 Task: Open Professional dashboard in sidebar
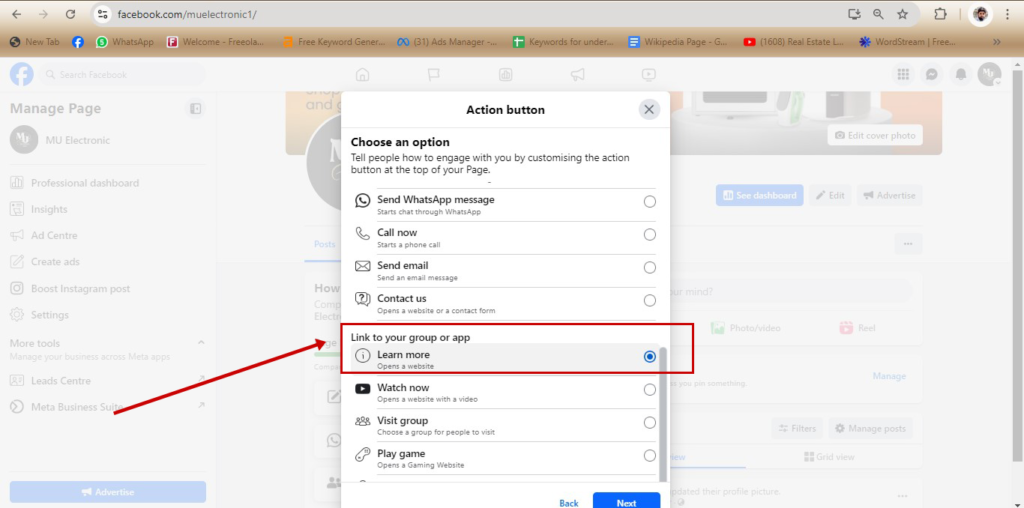[x=85, y=183]
